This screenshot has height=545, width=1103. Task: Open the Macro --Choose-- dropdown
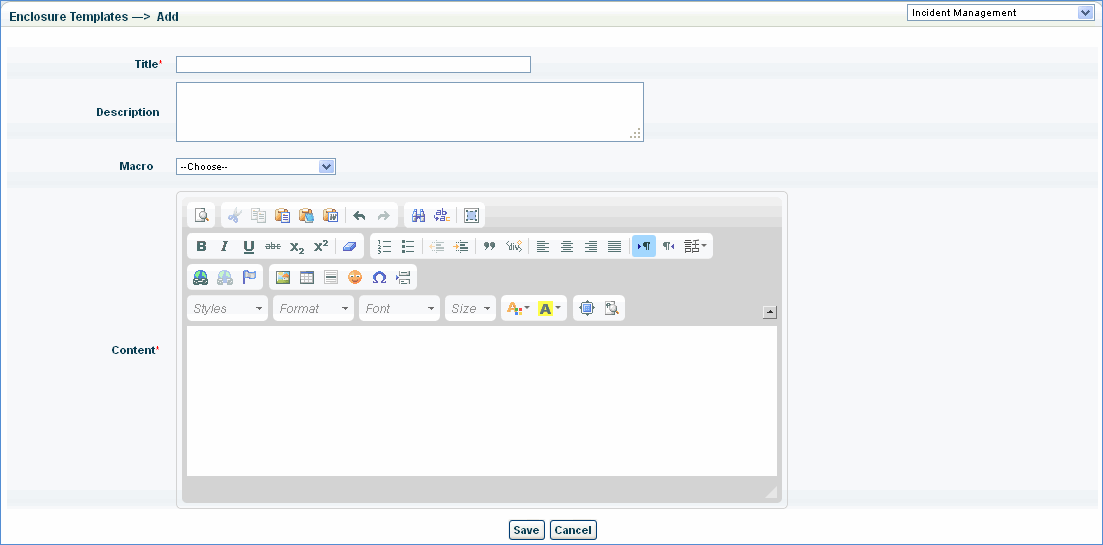[256, 167]
